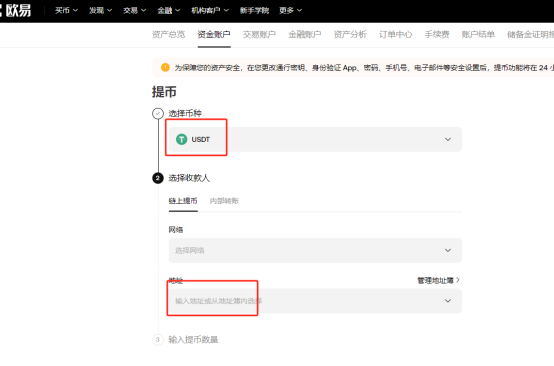Open the 金融账户 tab
Viewport: 554px width, 366px height.
tap(305, 34)
